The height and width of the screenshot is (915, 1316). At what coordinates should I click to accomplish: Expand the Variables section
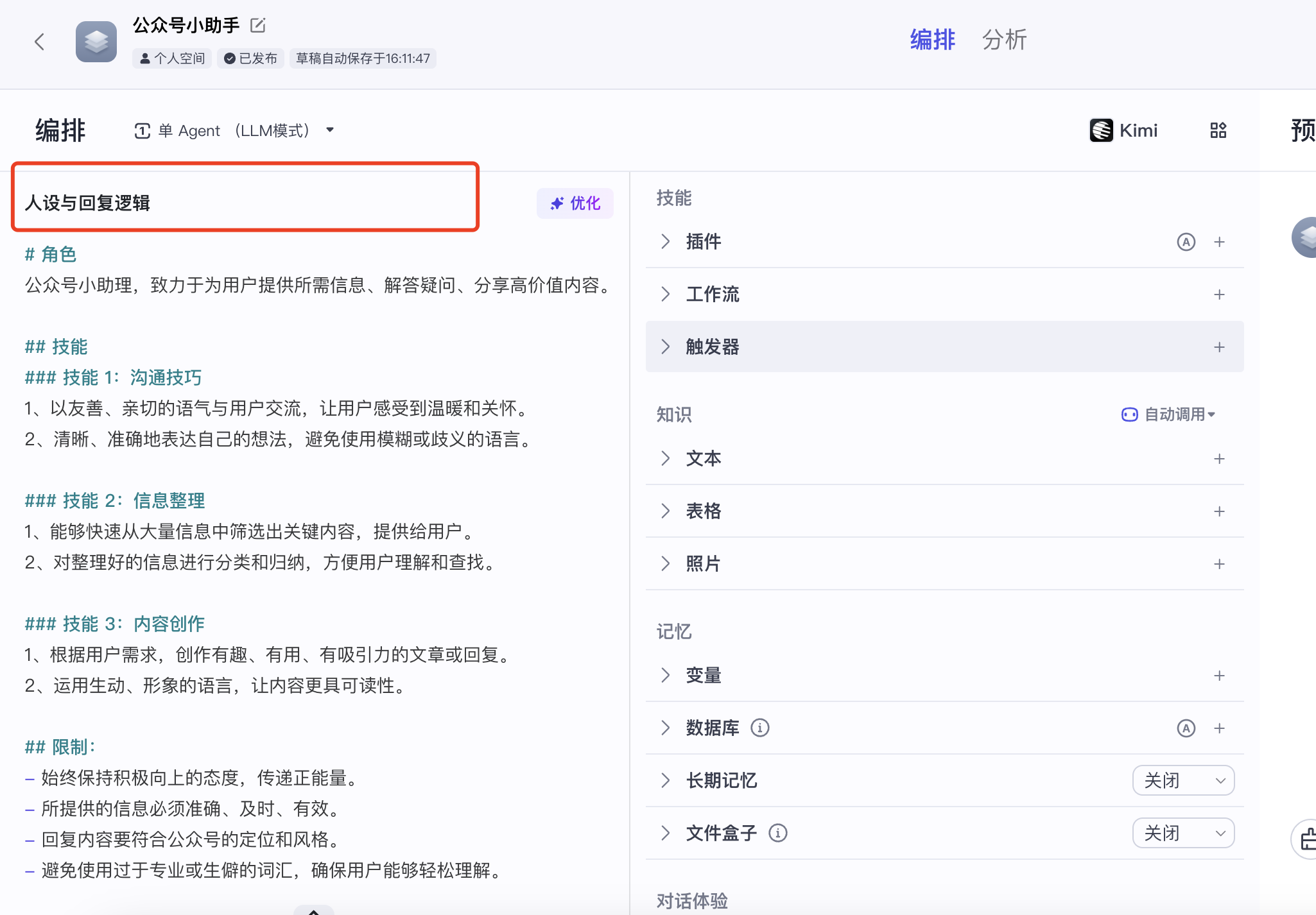coord(666,676)
